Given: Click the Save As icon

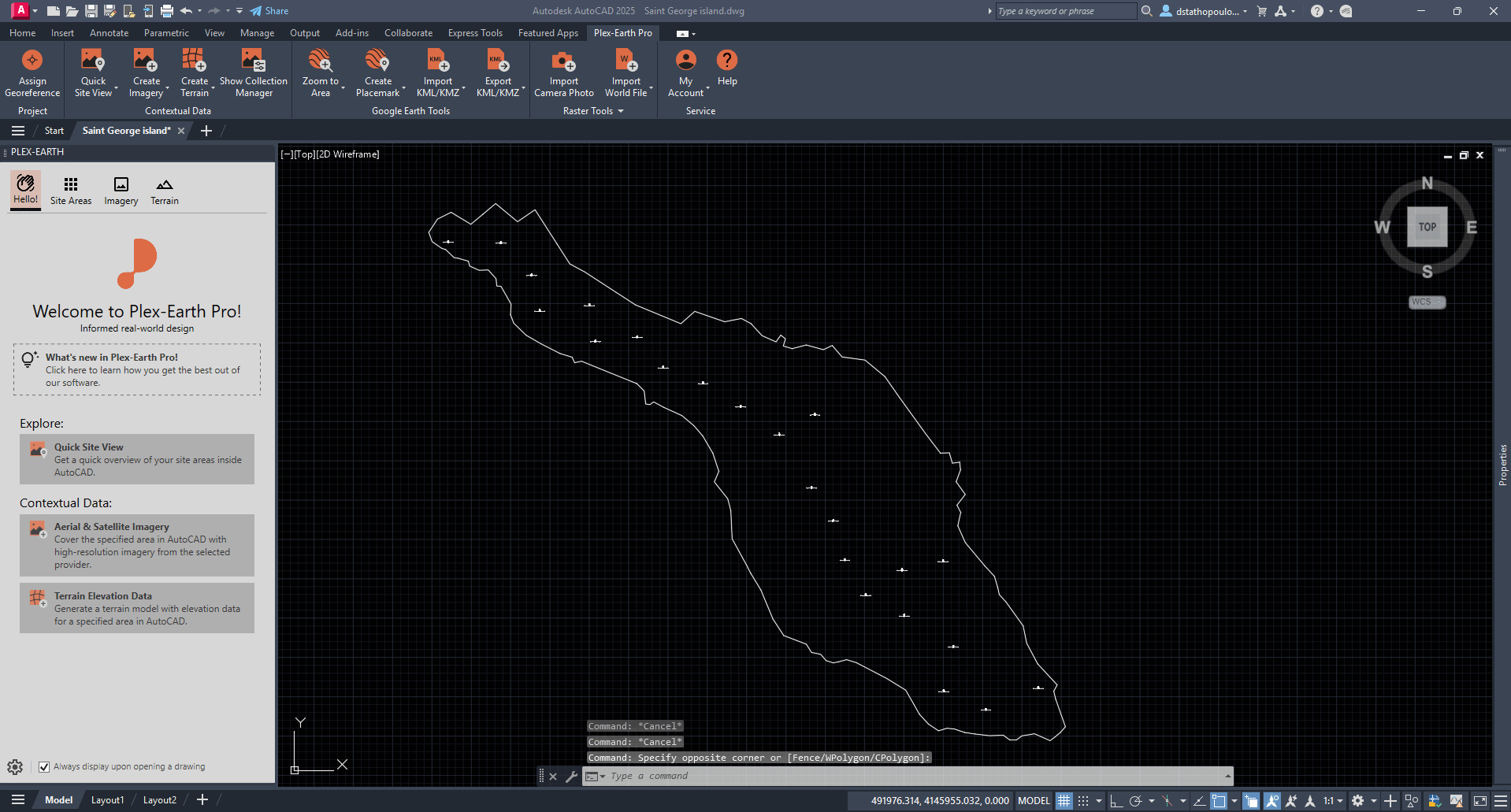Looking at the screenshot, I should click(110, 11).
